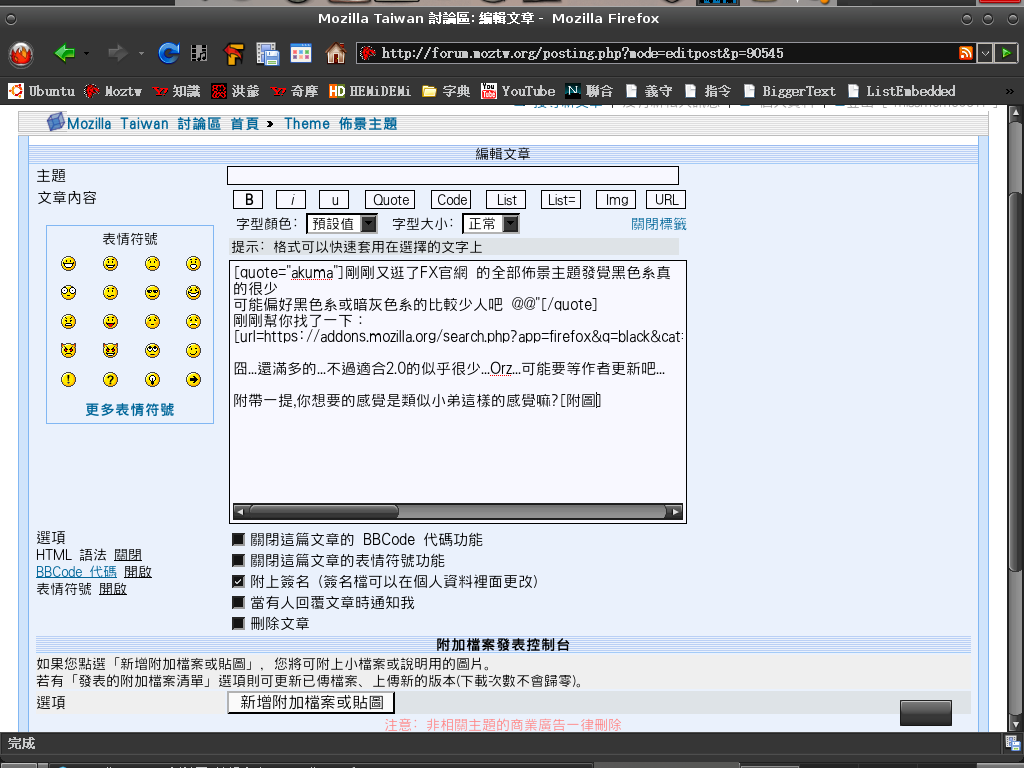The image size is (1024, 768).
Task: Go to Home via the house icon
Action: 335,53
